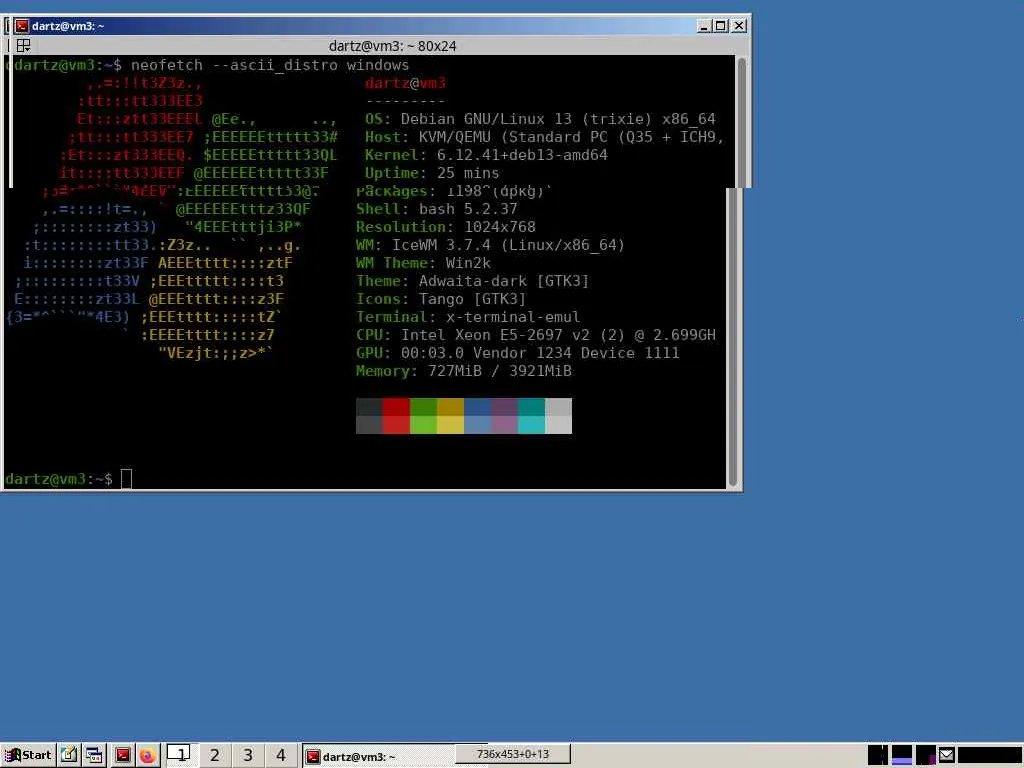
Task: Click the 'WM Theme: Win2k' line
Action: pyautogui.click(x=423, y=263)
